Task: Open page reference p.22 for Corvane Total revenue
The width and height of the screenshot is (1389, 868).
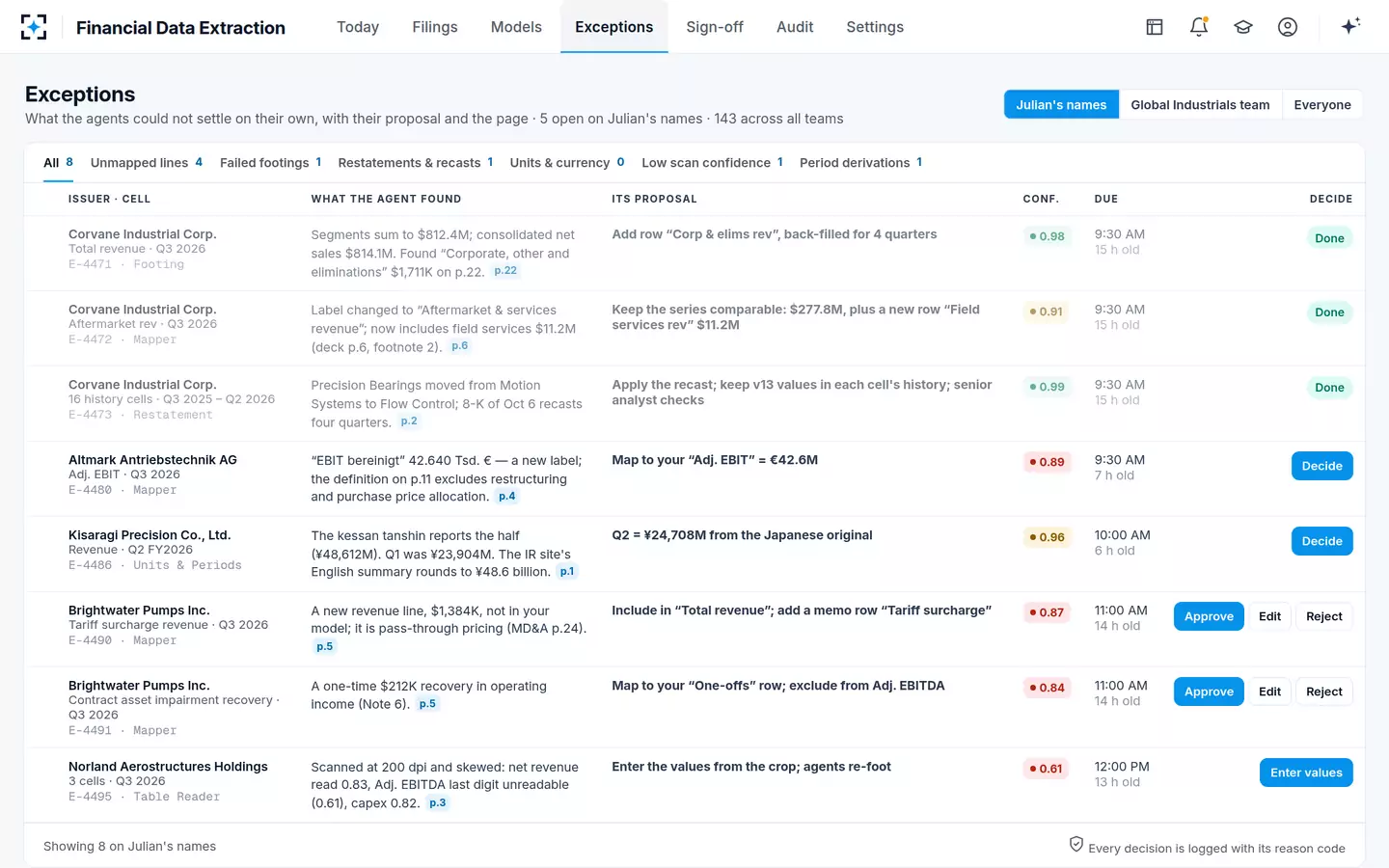Action: tap(505, 271)
